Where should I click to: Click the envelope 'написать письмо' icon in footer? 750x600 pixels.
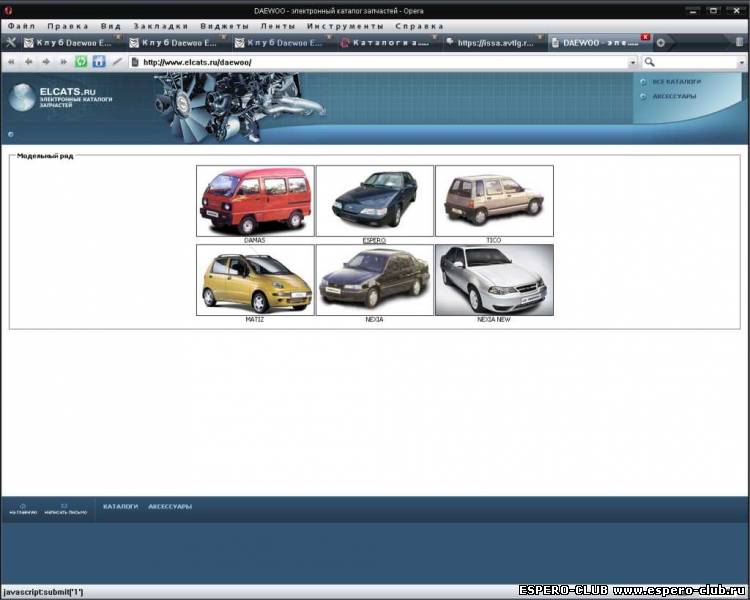click(x=65, y=506)
